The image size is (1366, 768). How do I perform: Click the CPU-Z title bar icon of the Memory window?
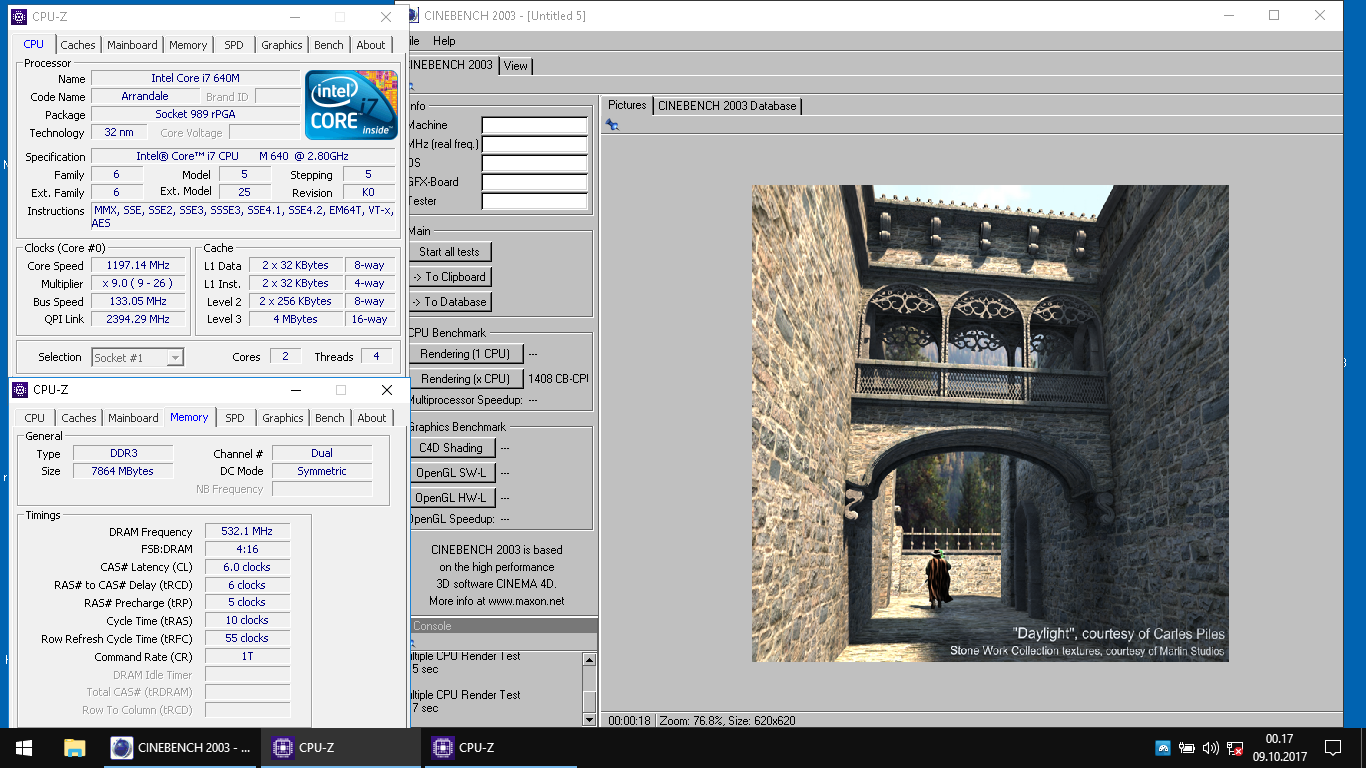click(x=19, y=390)
